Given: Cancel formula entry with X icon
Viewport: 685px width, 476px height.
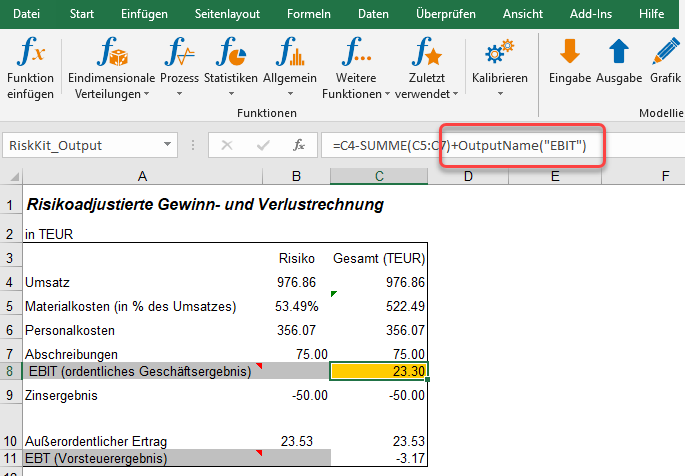Looking at the screenshot, I should click(227, 145).
